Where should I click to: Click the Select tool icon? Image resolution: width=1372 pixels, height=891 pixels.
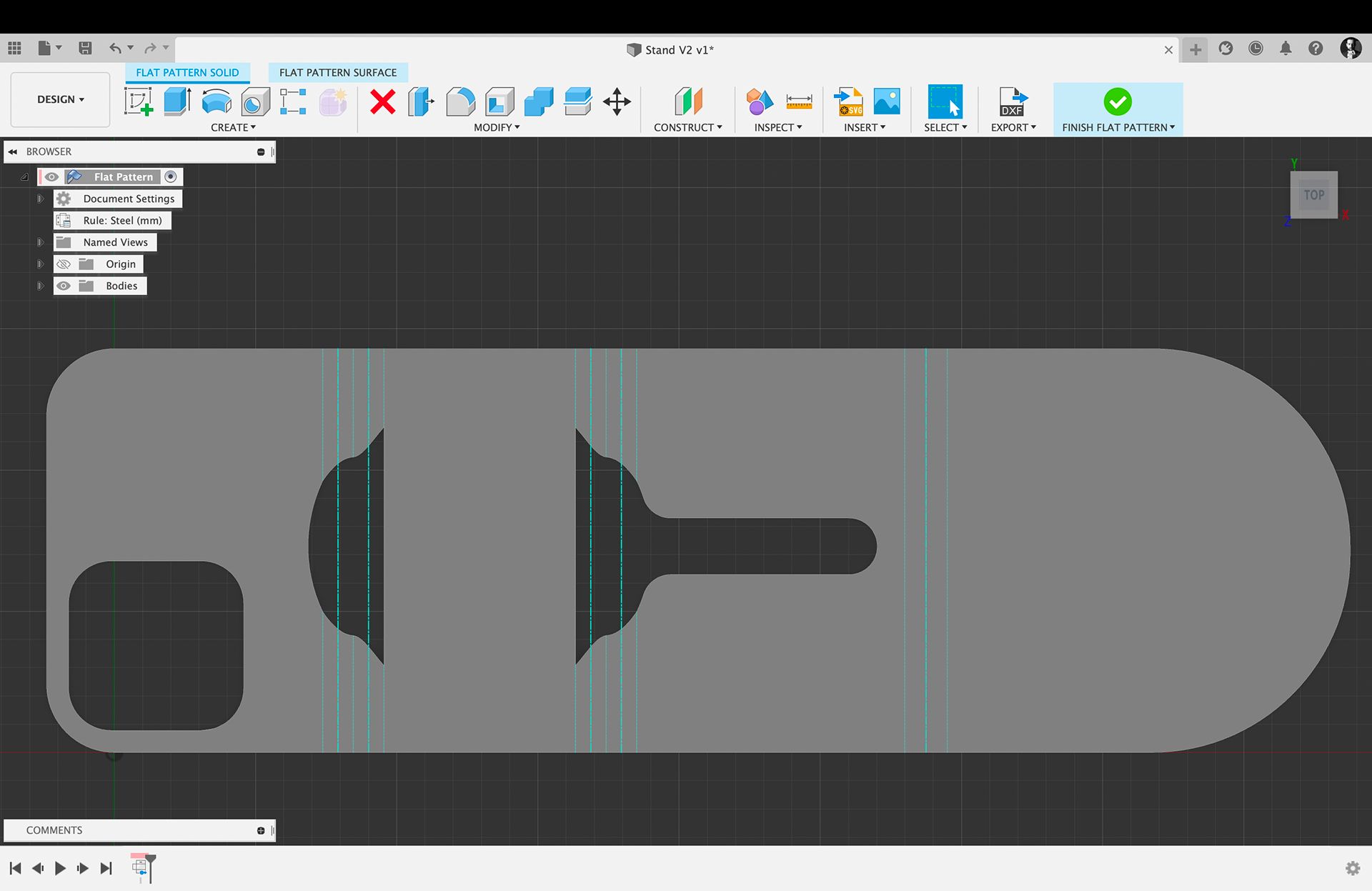coord(945,101)
